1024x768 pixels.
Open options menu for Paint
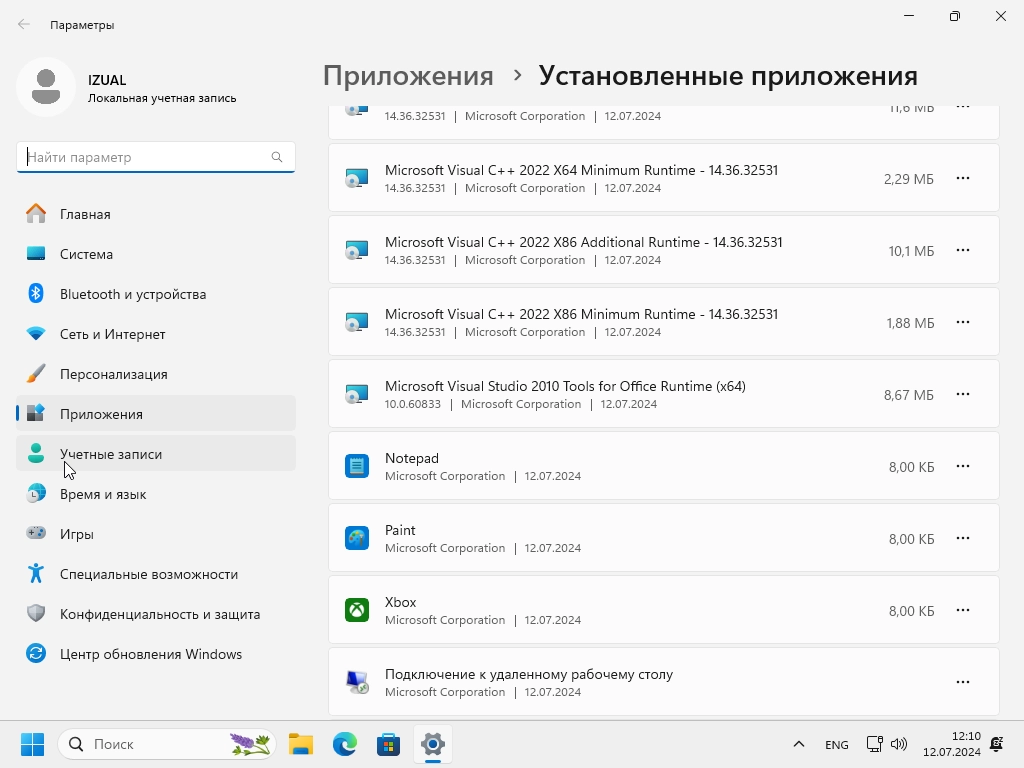point(963,538)
